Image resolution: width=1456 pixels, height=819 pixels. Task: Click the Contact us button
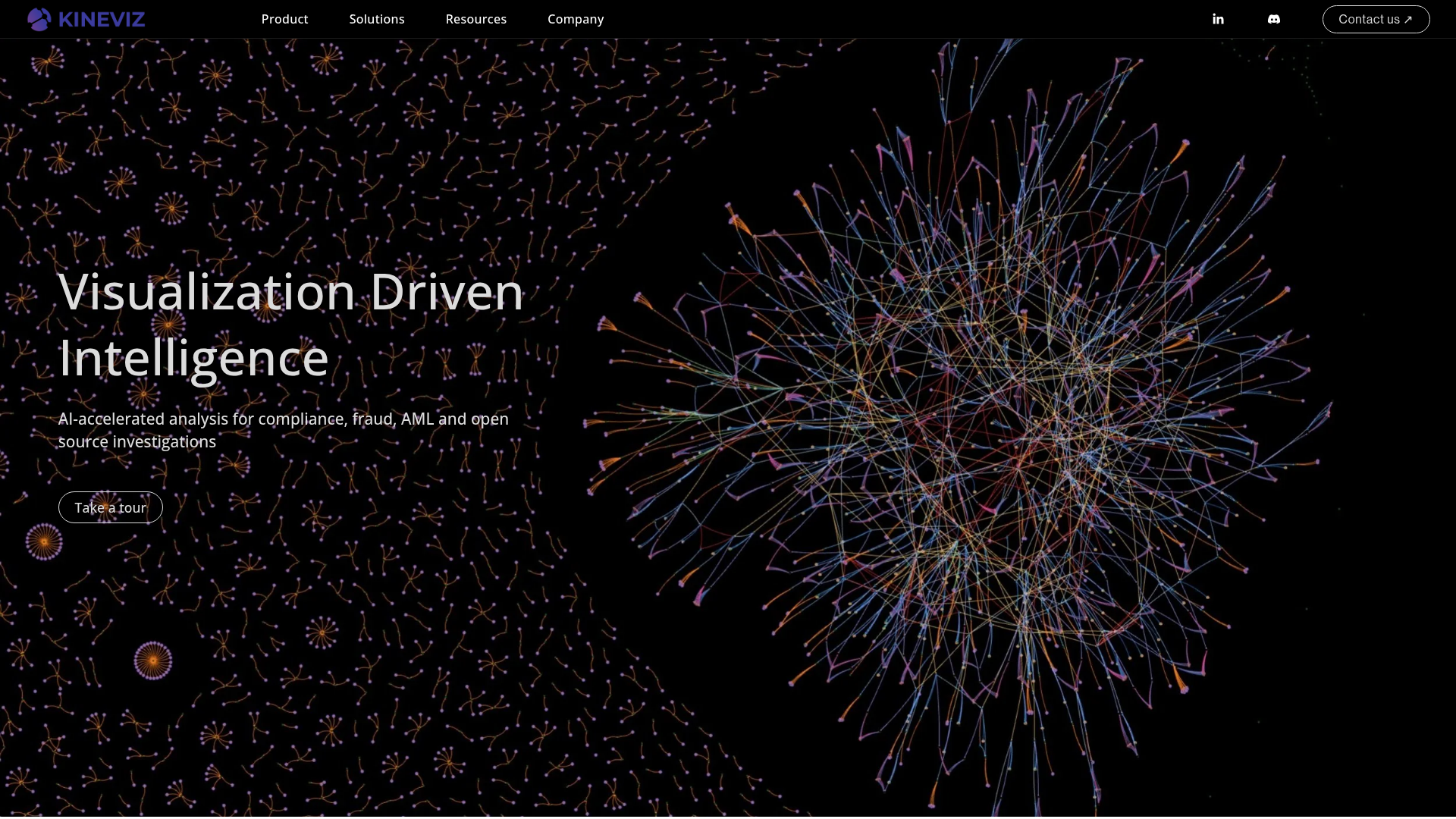tap(1369, 19)
